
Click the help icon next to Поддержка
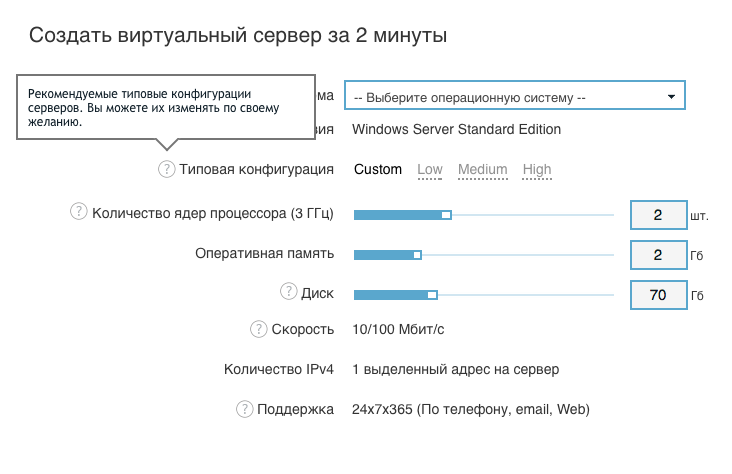point(244,409)
